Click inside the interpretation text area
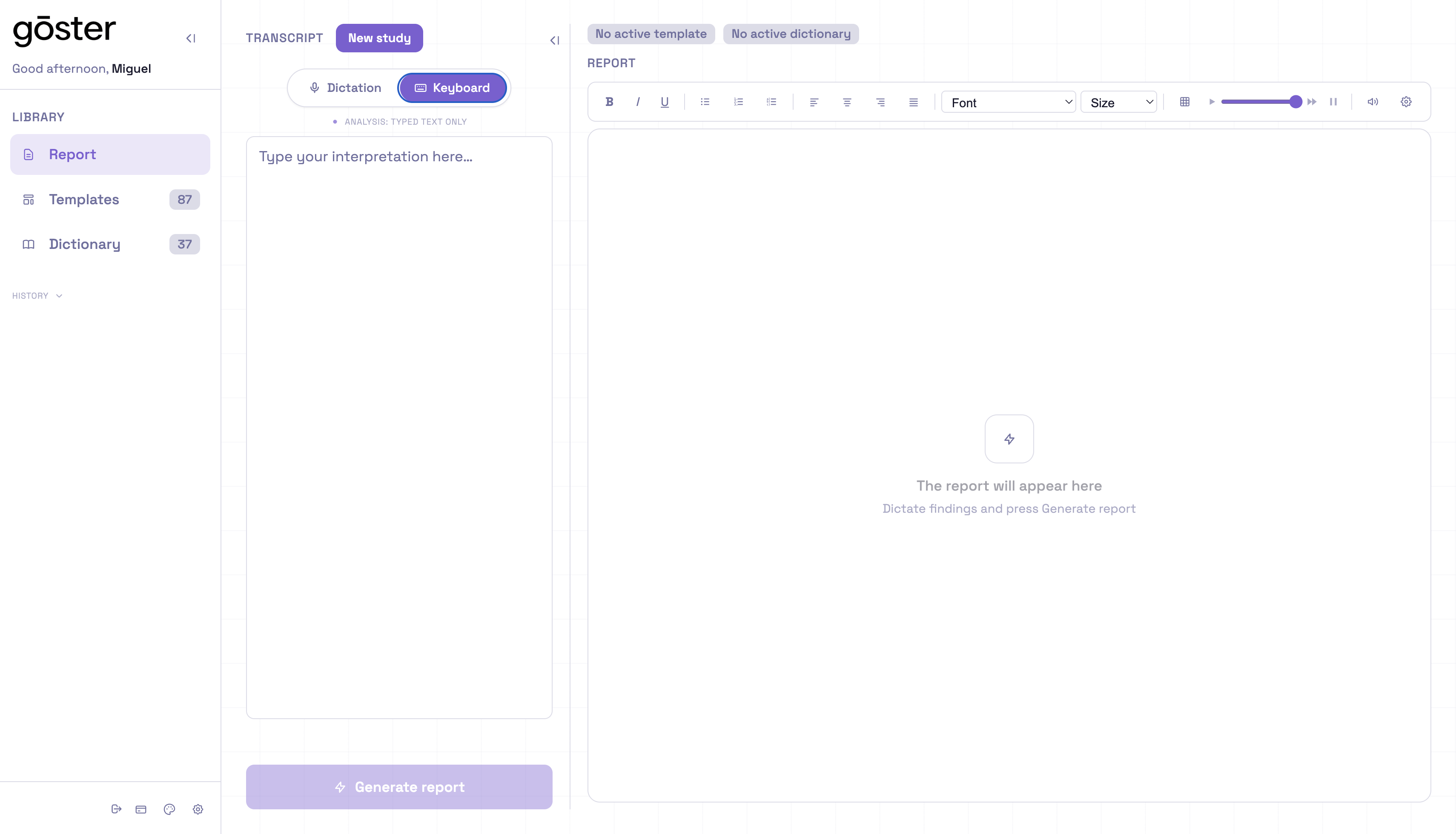Image resolution: width=1456 pixels, height=834 pixels. 399,427
